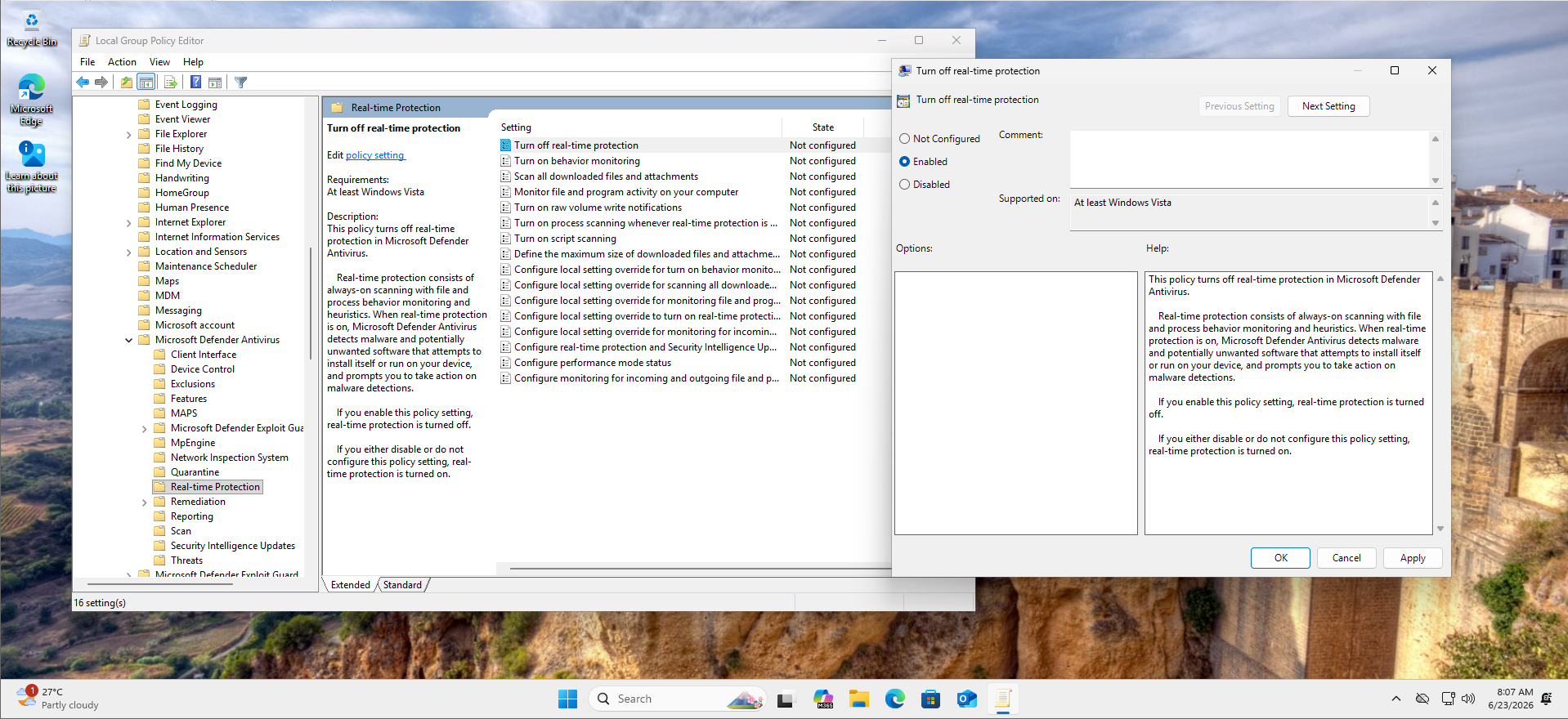Click the Export List toolbar icon
The height and width of the screenshot is (719, 1568).
tap(171, 83)
